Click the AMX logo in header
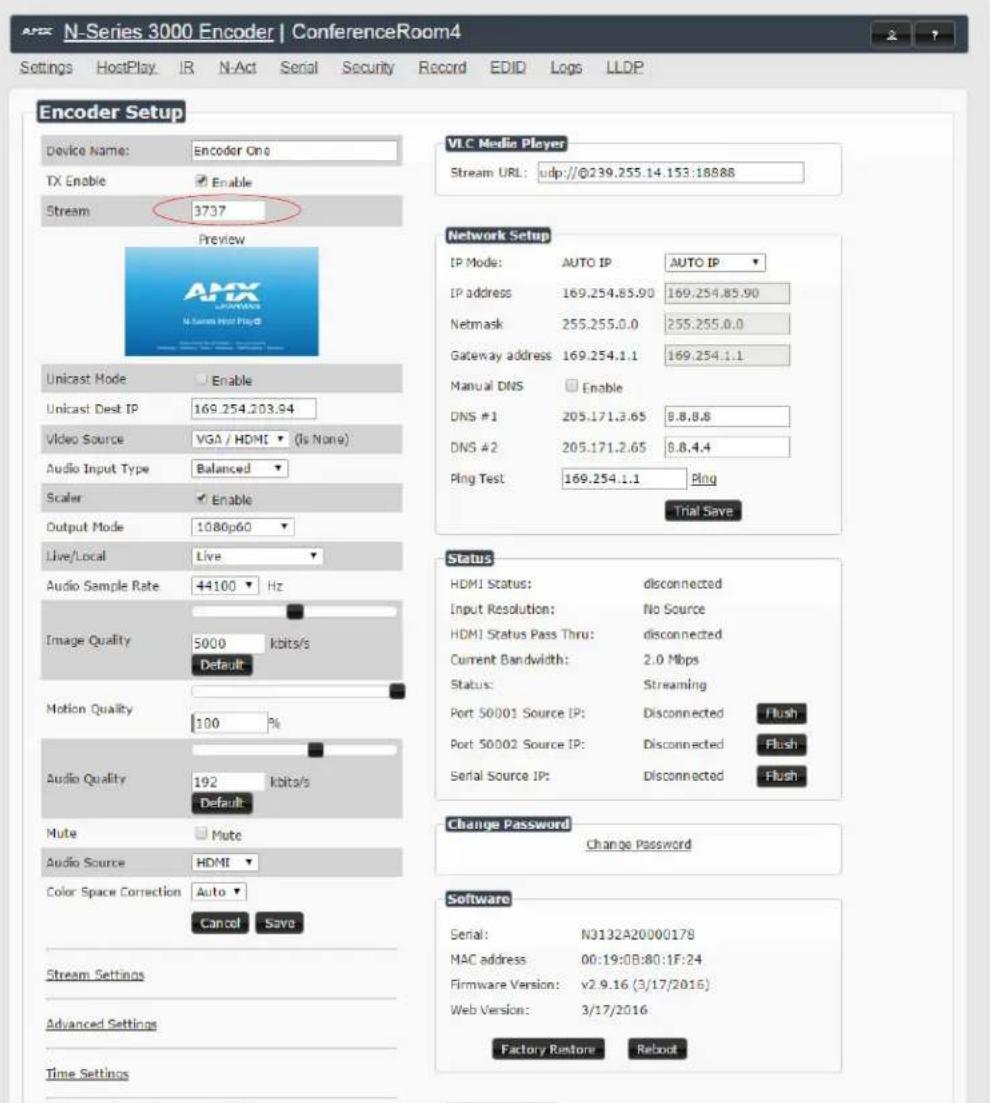990x1103 pixels. [x=37, y=32]
